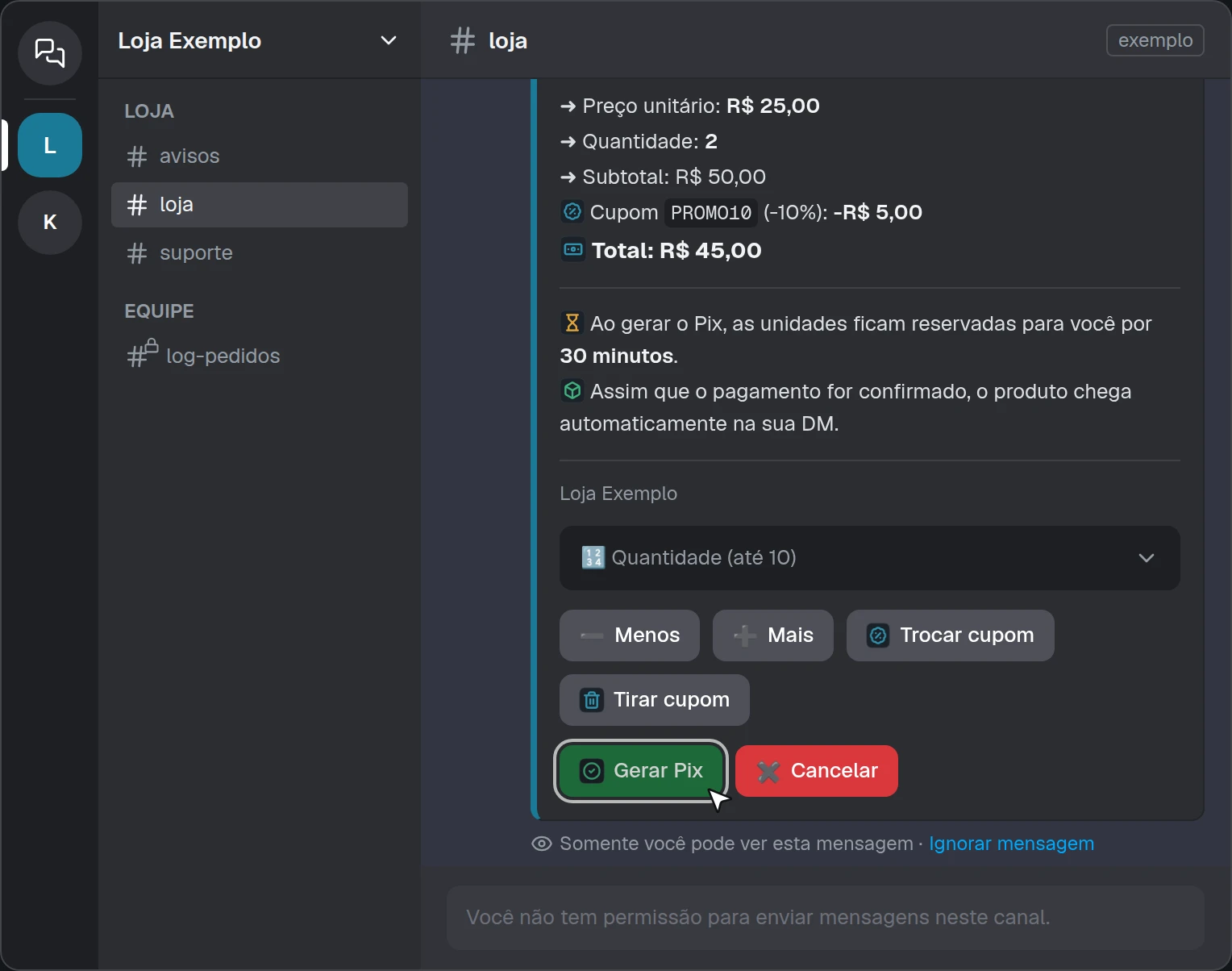This screenshot has height=971, width=1232.
Task: Decrease quantity with Menos button
Action: click(630, 636)
